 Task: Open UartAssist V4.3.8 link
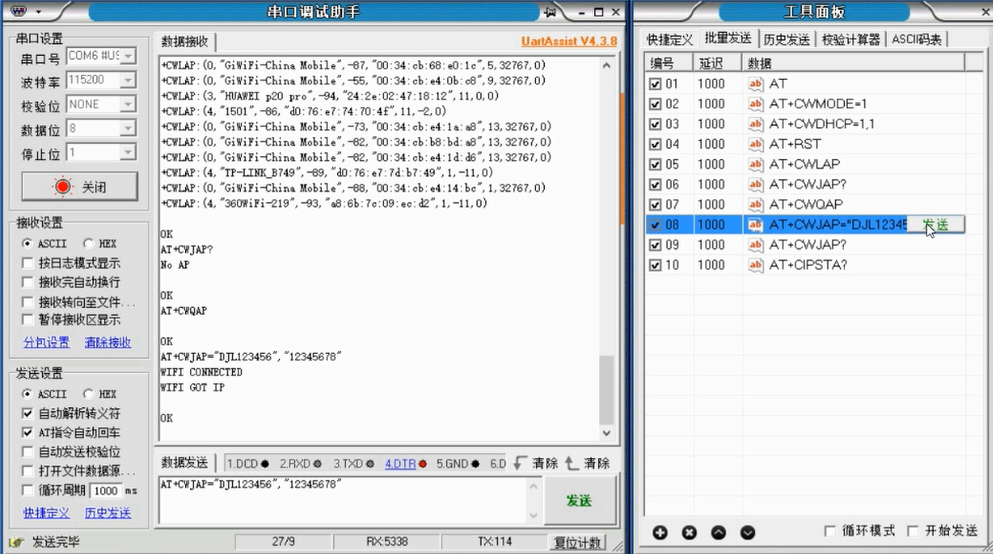pyautogui.click(x=569, y=41)
